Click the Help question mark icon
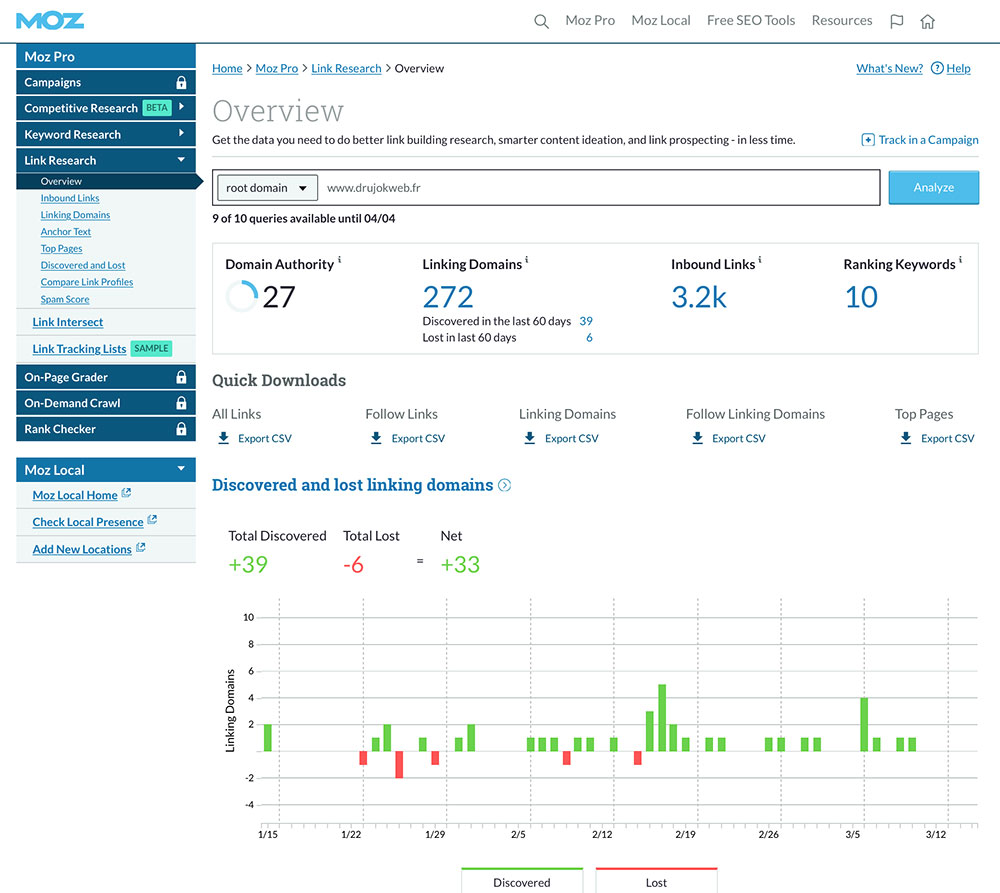The height and width of the screenshot is (893, 1000). [x=937, y=68]
